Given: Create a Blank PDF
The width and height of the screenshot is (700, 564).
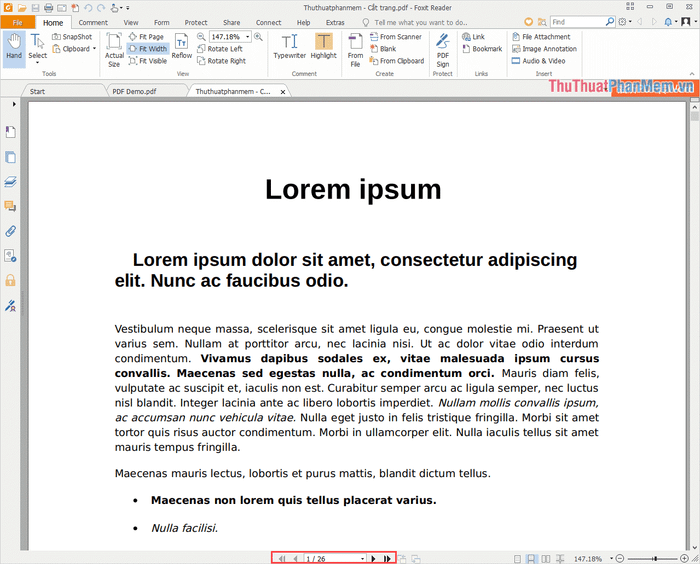Looking at the screenshot, I should point(383,49).
